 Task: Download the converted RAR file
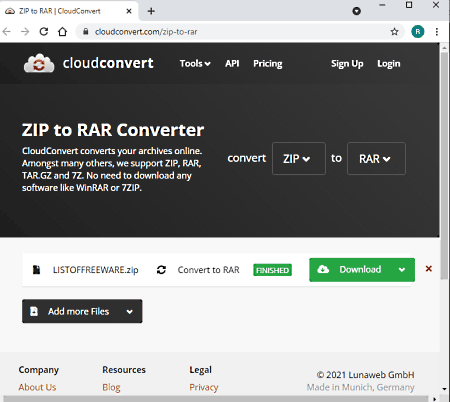(350, 270)
